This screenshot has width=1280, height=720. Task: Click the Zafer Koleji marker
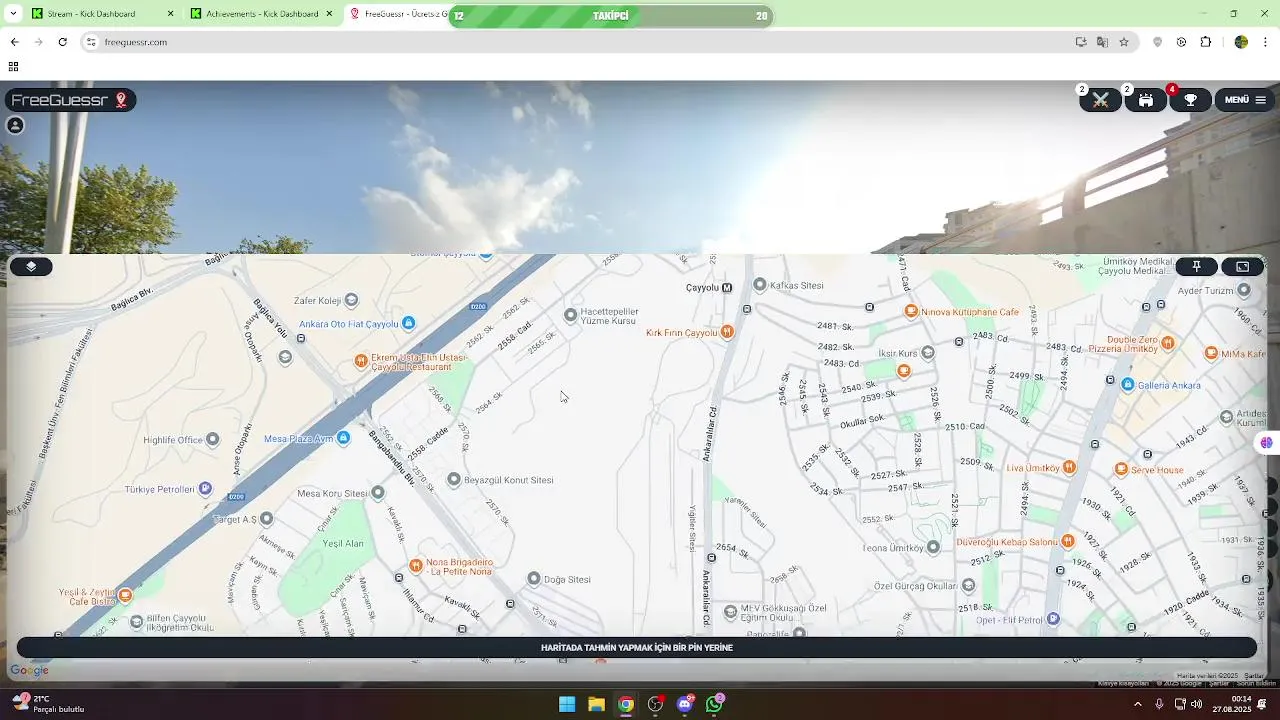[351, 300]
